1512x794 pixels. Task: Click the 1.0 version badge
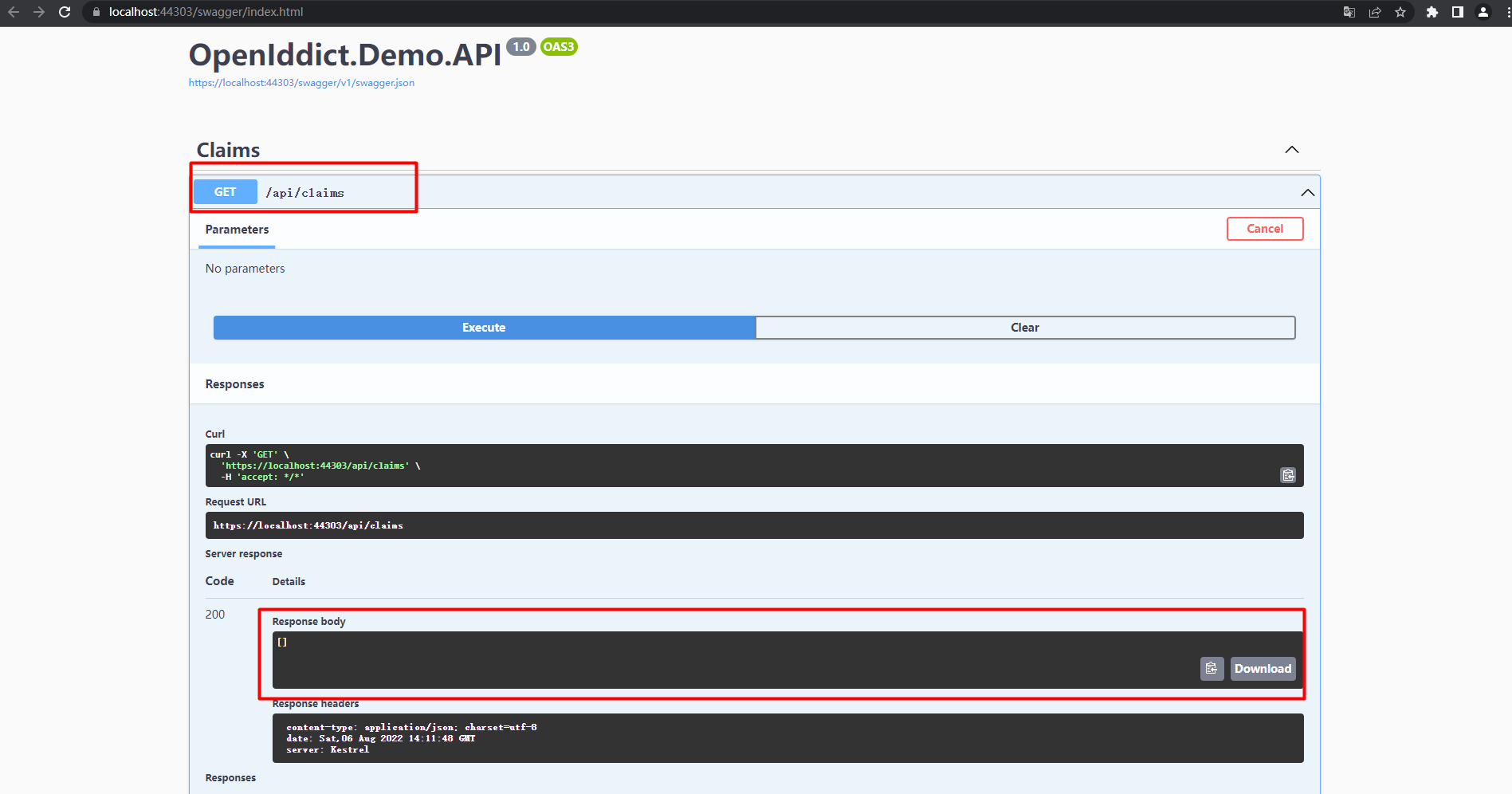pyautogui.click(x=521, y=47)
